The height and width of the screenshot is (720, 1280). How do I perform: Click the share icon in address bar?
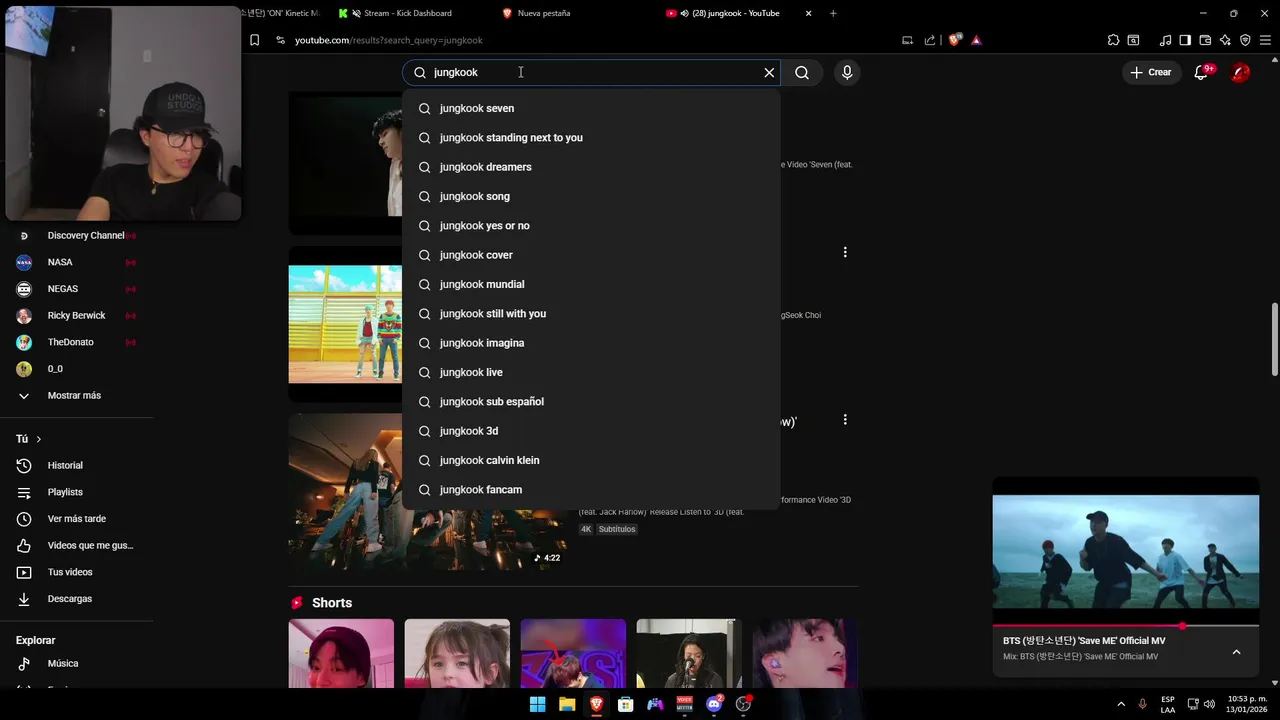click(x=930, y=40)
